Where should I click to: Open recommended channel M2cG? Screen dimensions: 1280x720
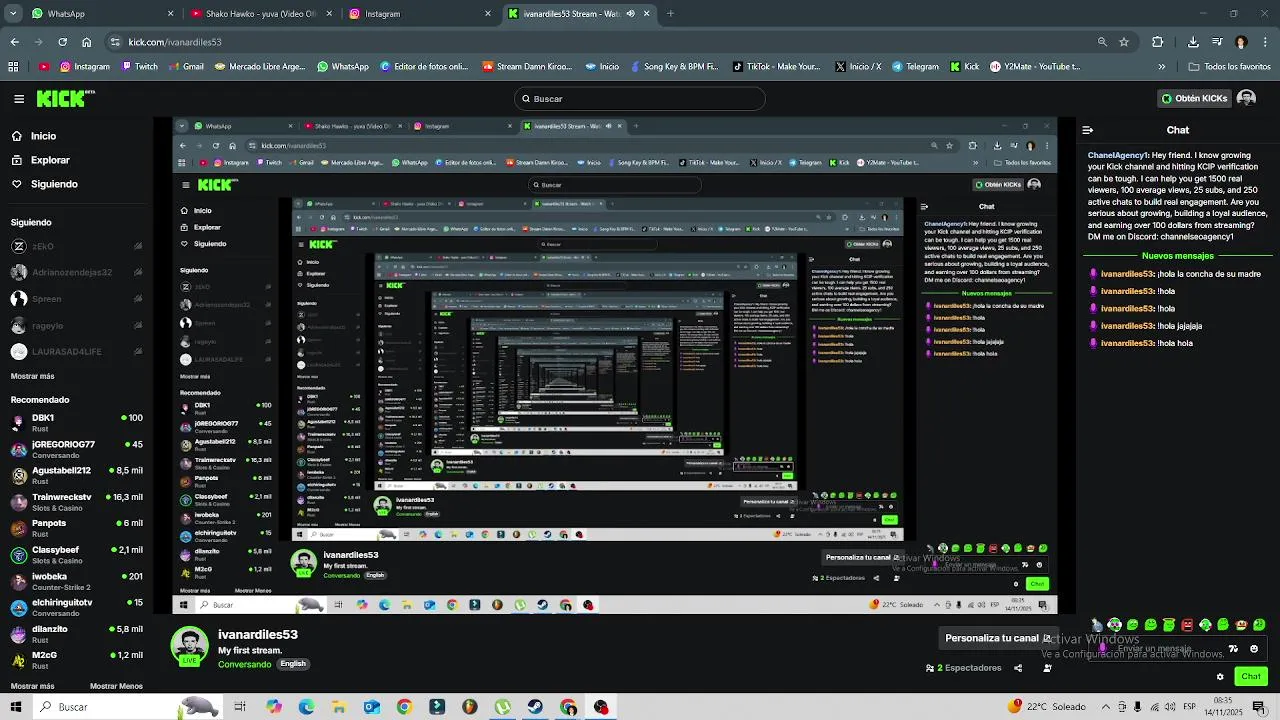click(x=76, y=660)
